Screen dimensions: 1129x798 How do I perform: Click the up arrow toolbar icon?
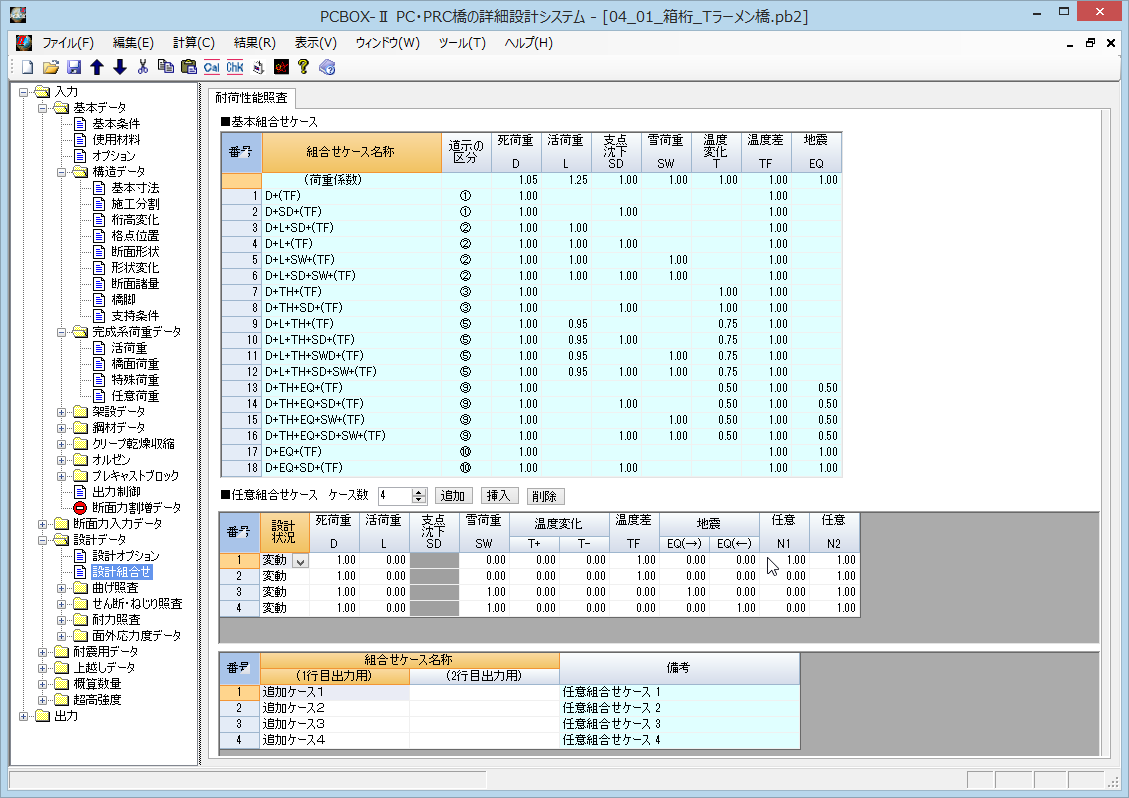[x=97, y=67]
